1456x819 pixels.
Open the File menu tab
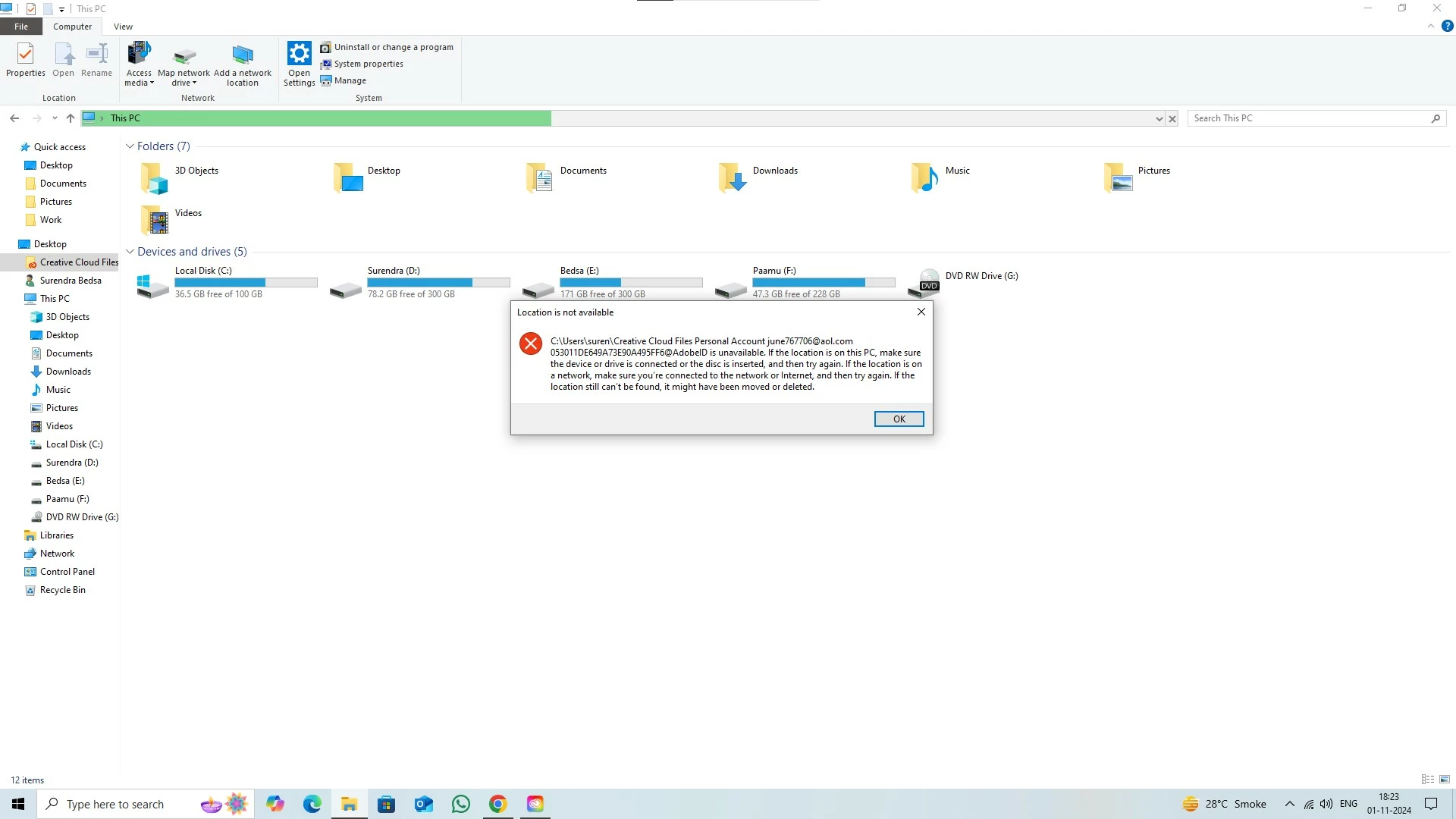pos(21,27)
